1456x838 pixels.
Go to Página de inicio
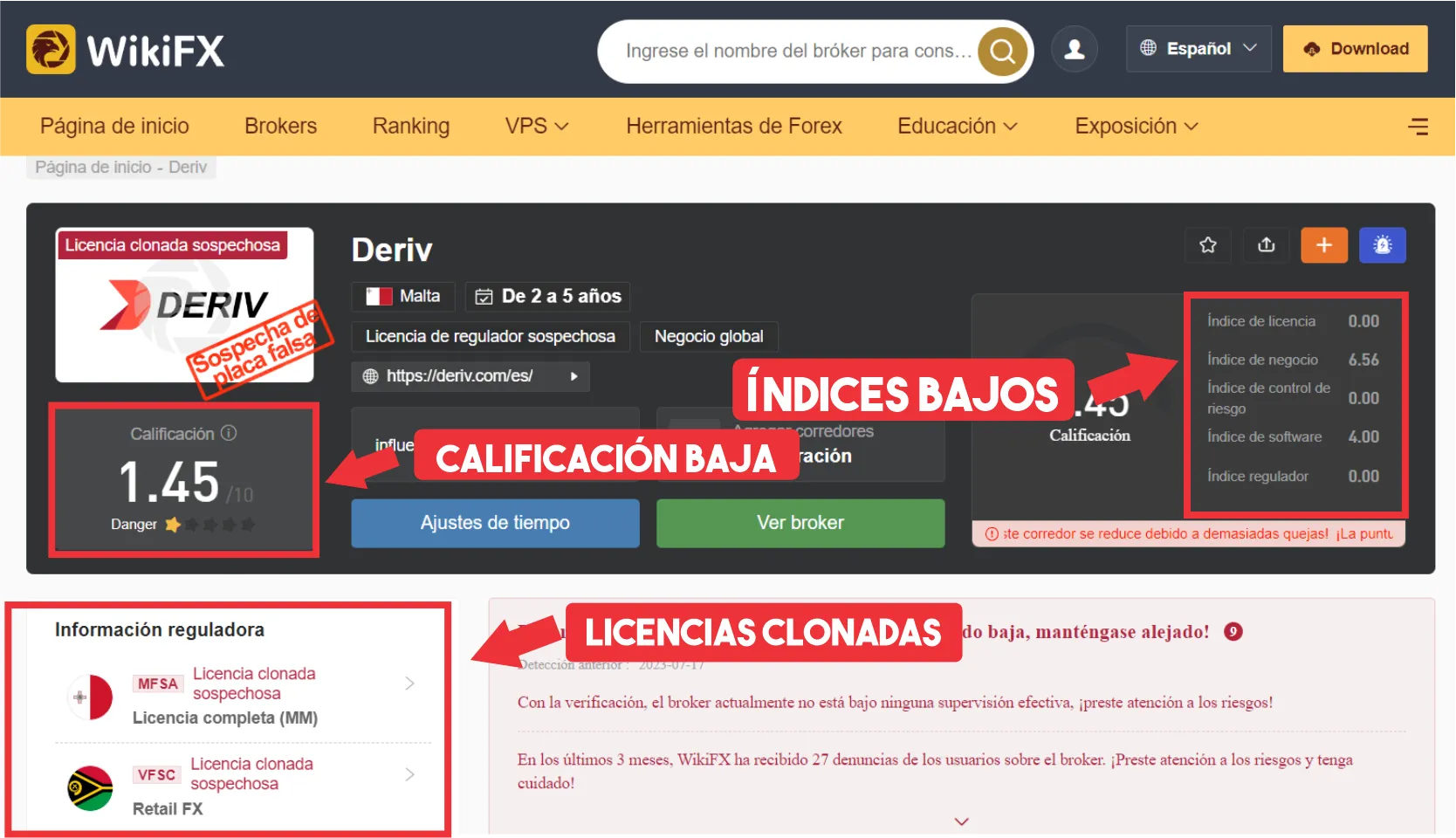[114, 127]
